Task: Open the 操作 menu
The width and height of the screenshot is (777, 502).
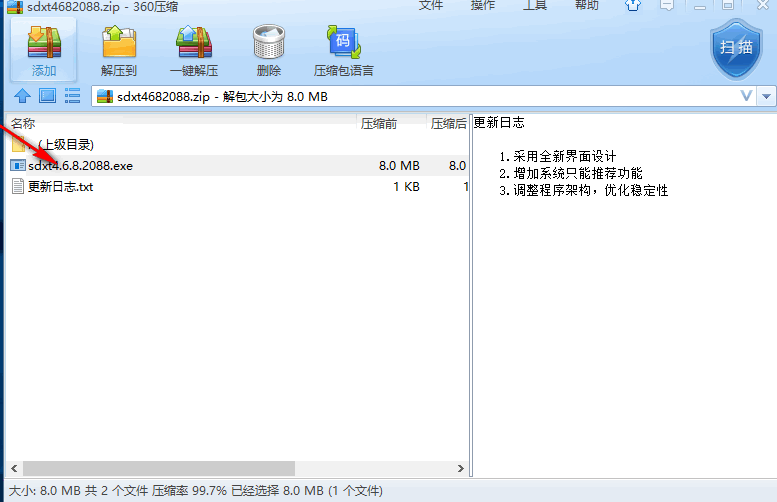Action: tap(483, 5)
